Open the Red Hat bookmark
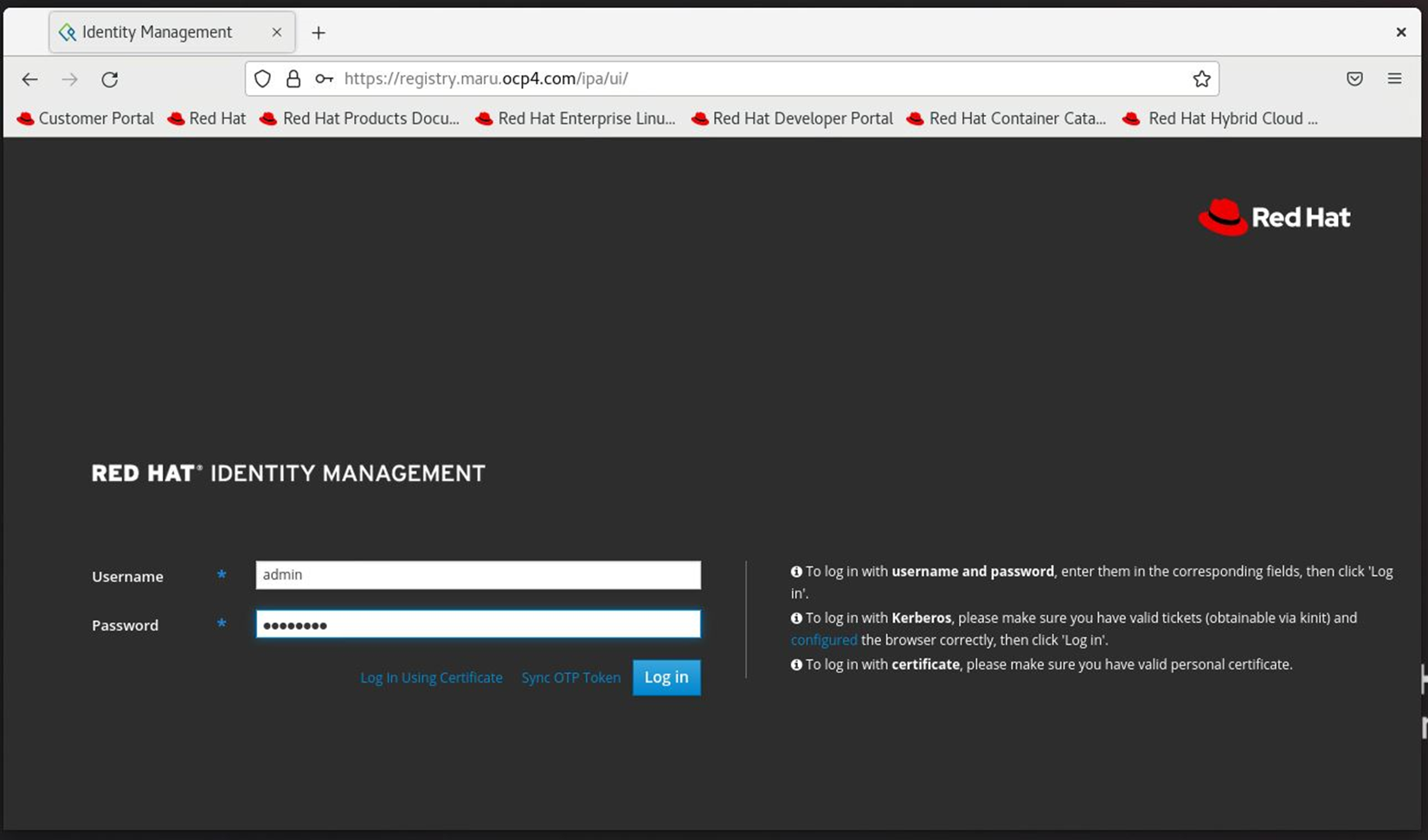The width and height of the screenshot is (1428, 840). (x=207, y=119)
